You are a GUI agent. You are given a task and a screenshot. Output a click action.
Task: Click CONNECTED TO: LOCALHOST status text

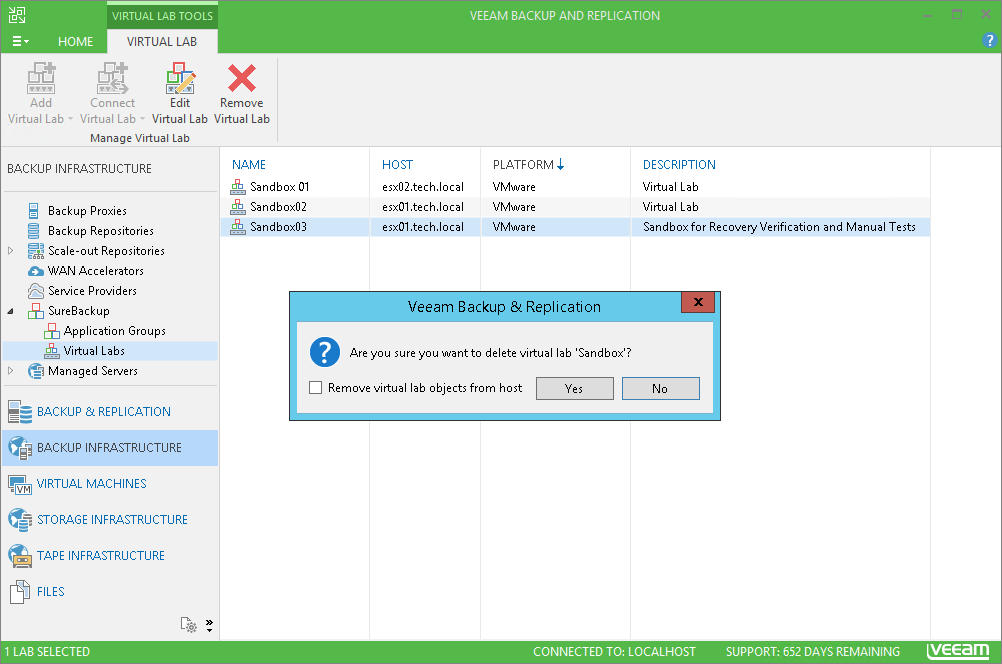coord(614,652)
